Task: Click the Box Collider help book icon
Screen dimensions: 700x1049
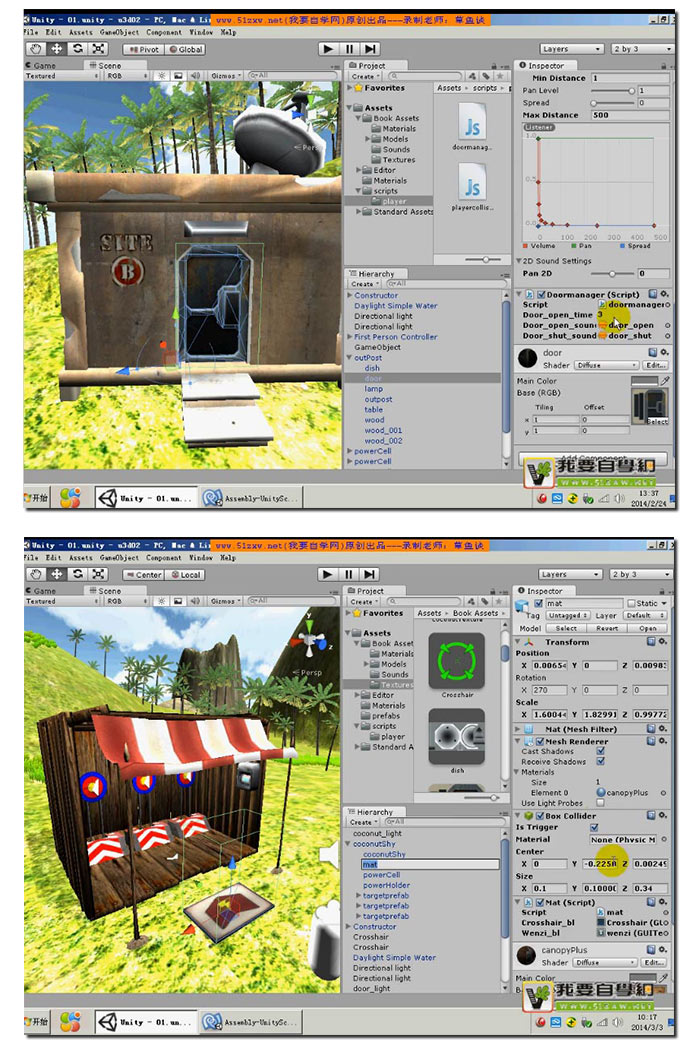Action: [x=651, y=816]
